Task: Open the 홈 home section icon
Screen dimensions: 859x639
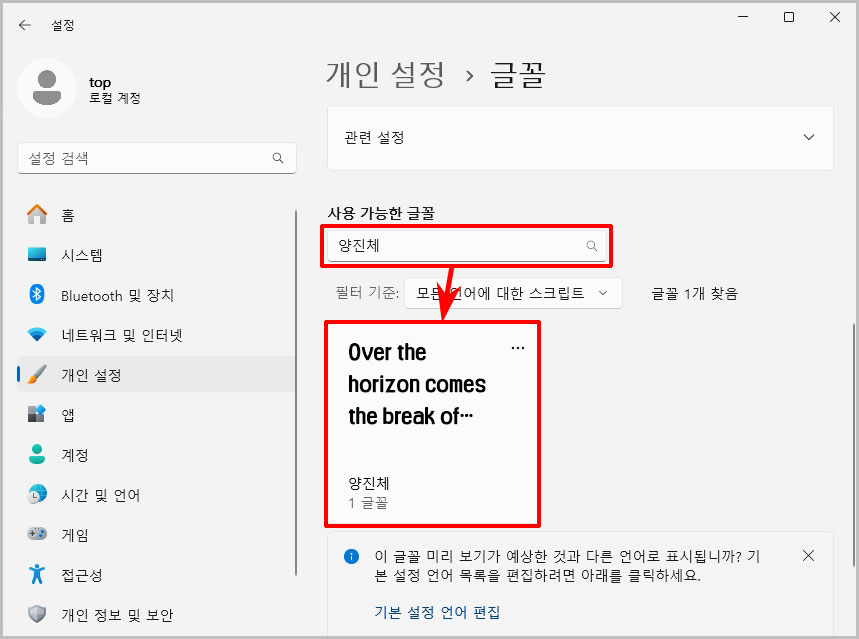Action: 39,214
